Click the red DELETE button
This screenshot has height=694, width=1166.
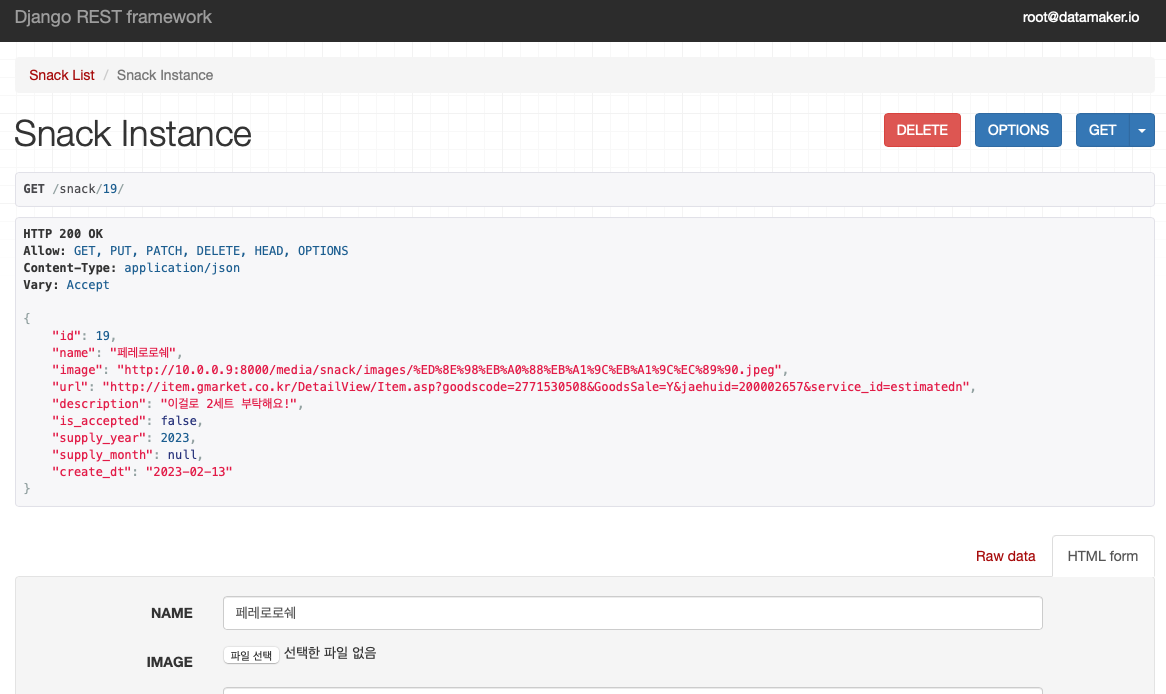(922, 130)
